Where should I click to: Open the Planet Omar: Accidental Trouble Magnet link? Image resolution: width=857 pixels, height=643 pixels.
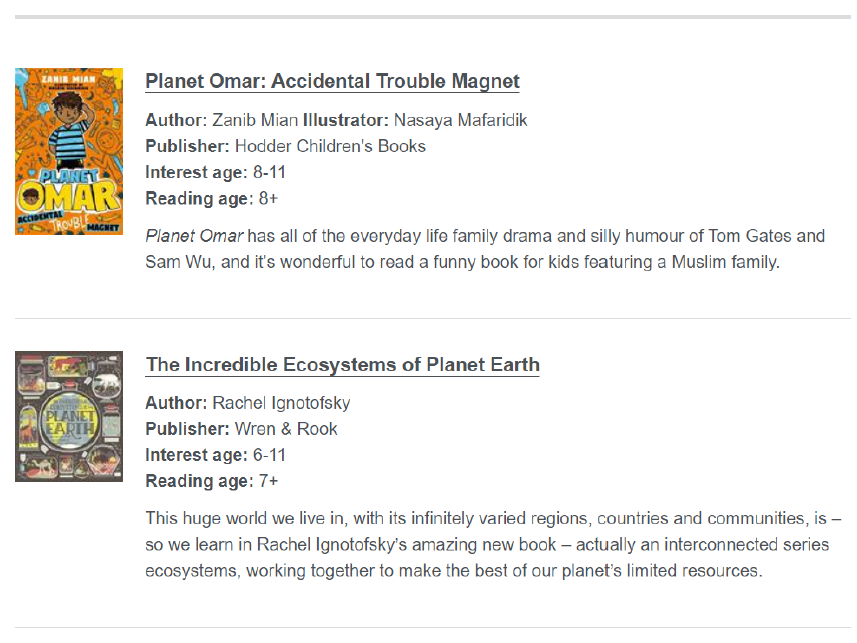[332, 82]
